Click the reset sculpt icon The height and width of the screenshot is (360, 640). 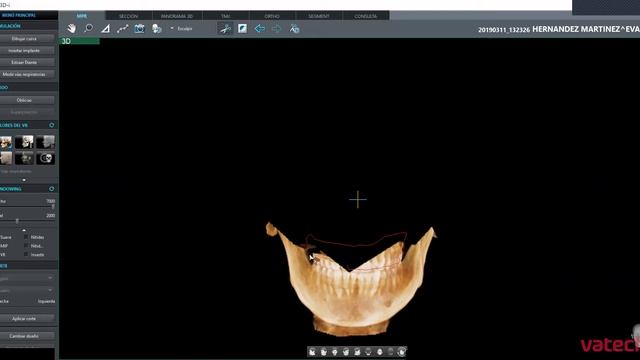tap(294, 29)
